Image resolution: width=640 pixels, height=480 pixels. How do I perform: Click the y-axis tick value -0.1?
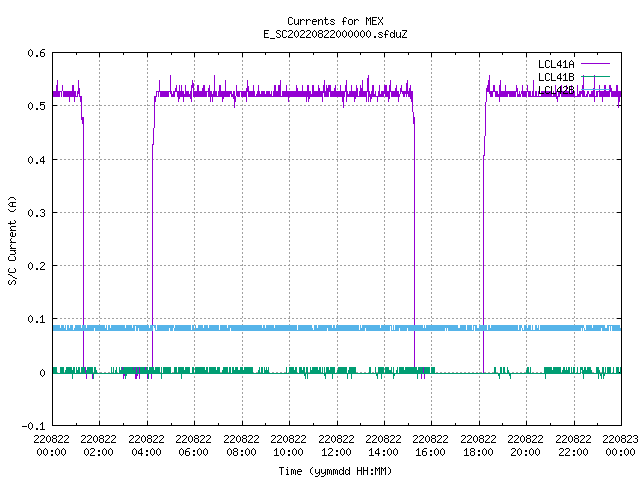pyautogui.click(x=33, y=426)
